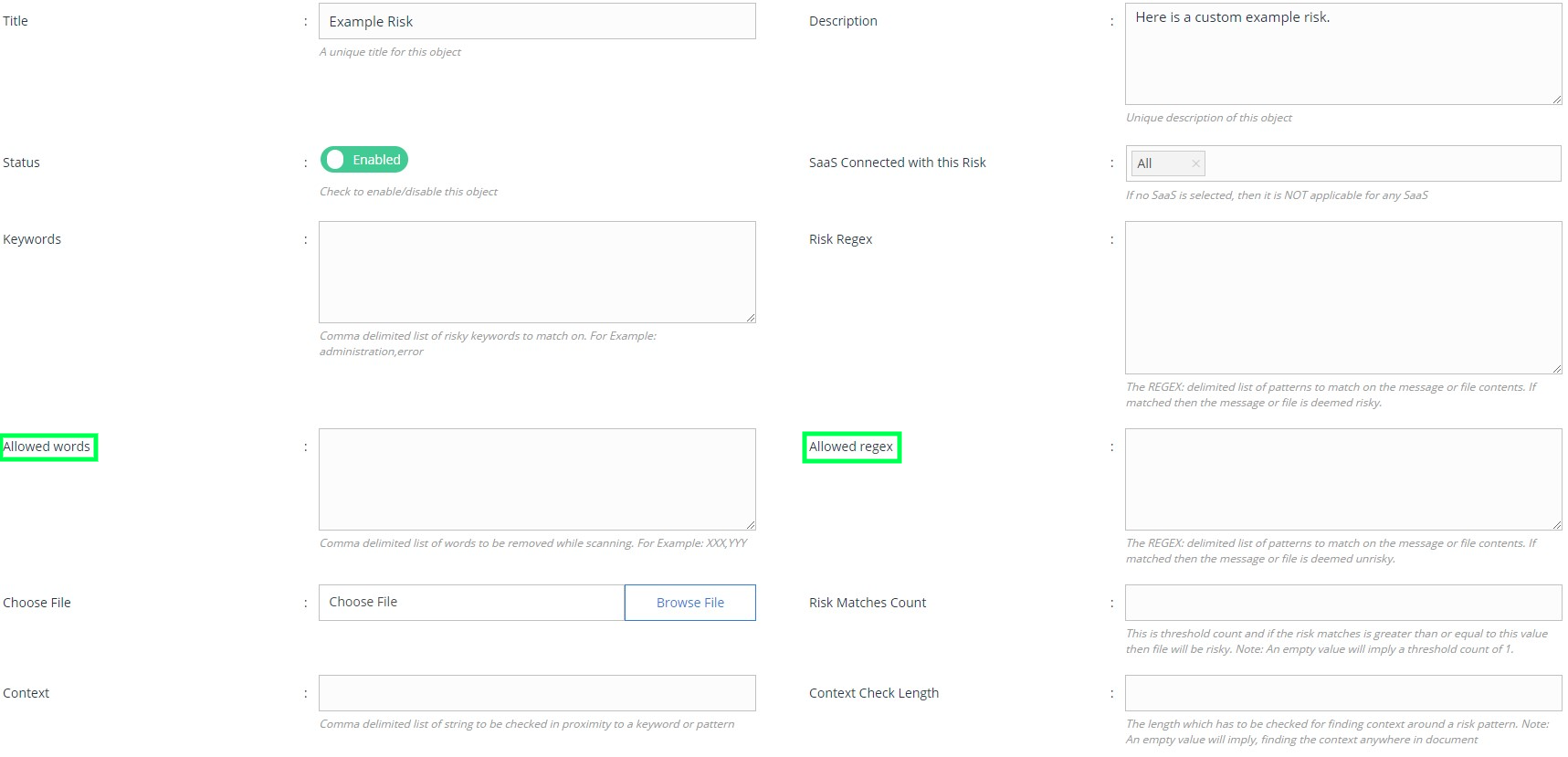The width and height of the screenshot is (1568, 757).
Task: Focus the Risk Matches Count field
Action: pyautogui.click(x=1342, y=603)
